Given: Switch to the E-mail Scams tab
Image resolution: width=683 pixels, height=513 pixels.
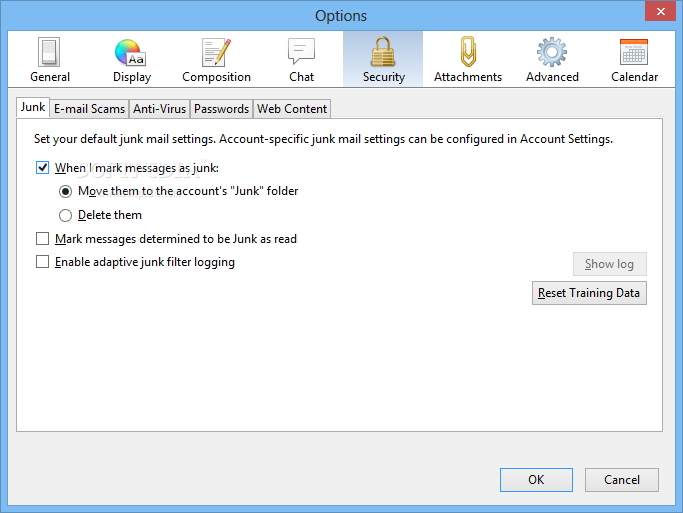Looking at the screenshot, I should 89,109.
